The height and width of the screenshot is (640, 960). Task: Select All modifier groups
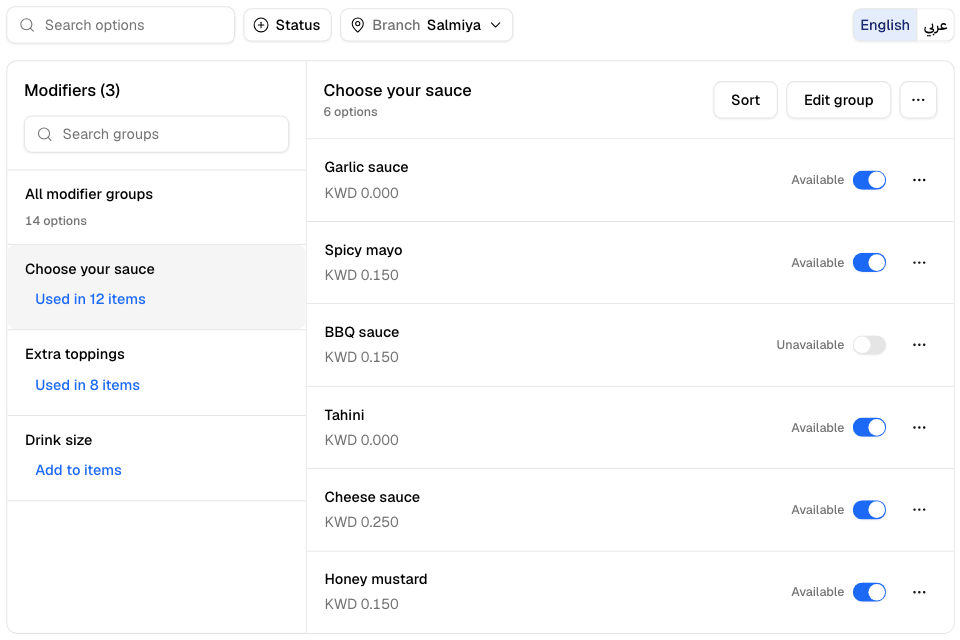coord(157,207)
